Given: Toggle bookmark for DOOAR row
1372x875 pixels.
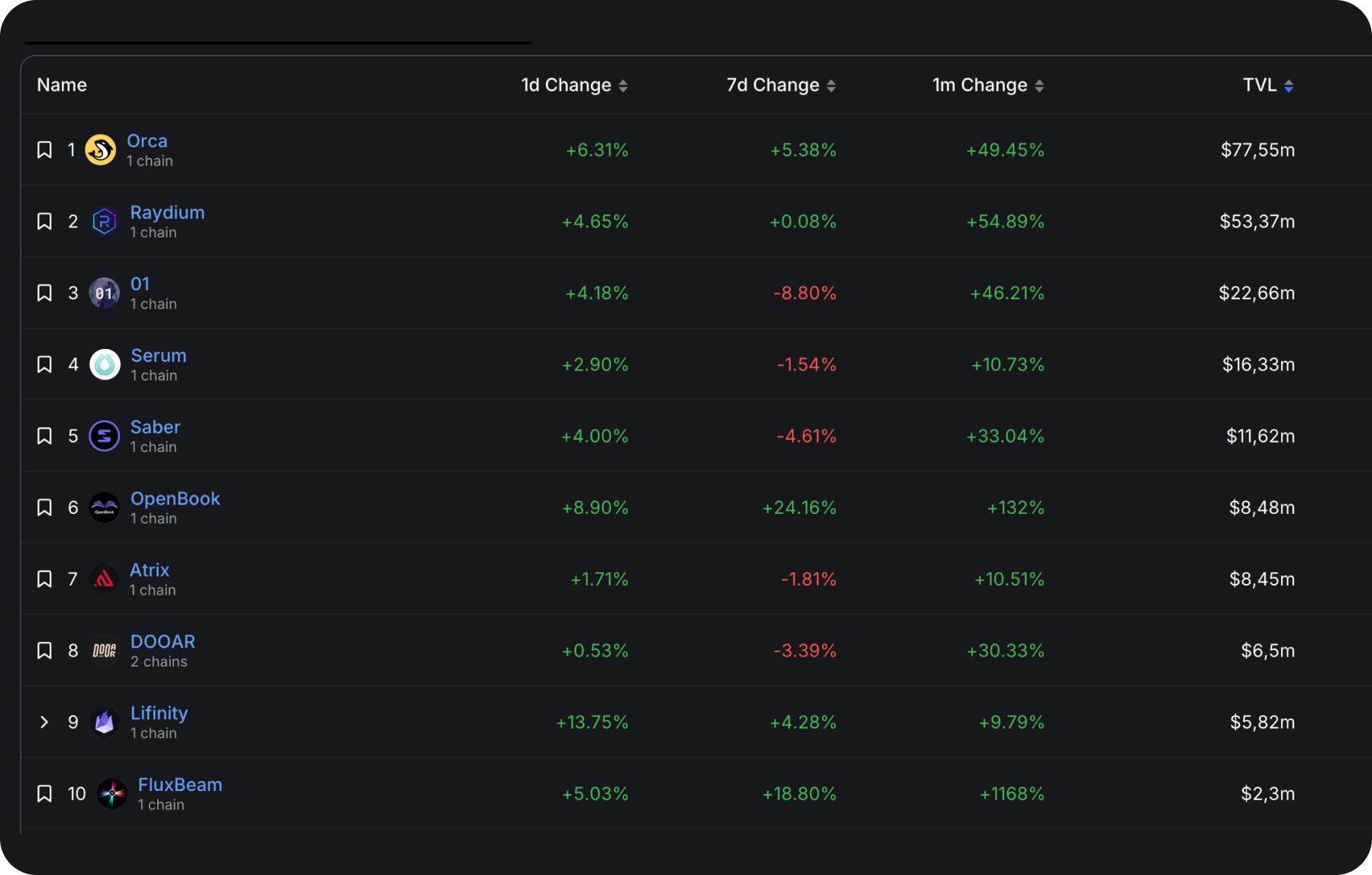Looking at the screenshot, I should coord(44,651).
